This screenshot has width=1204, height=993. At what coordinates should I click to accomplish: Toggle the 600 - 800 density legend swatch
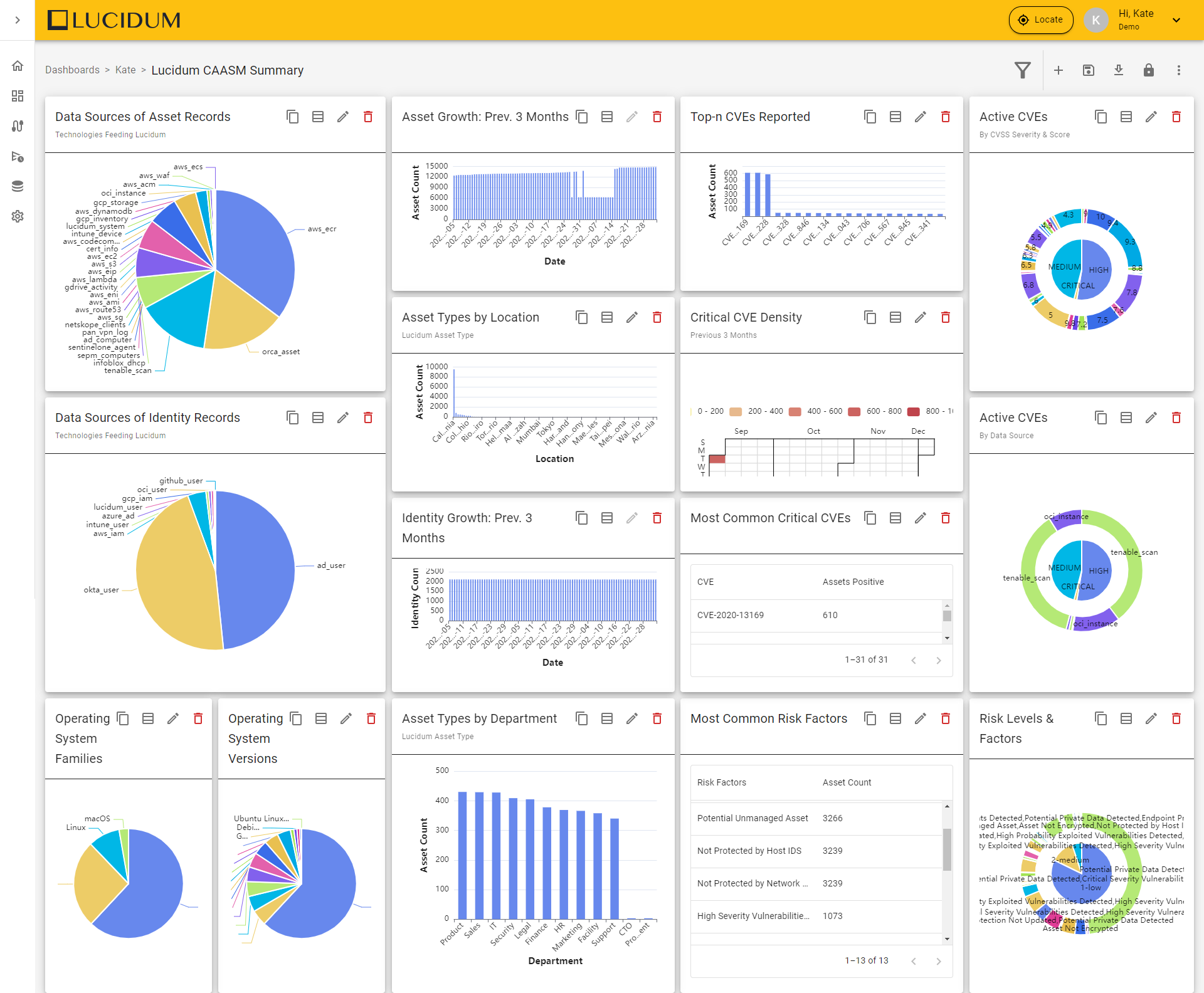(x=854, y=412)
